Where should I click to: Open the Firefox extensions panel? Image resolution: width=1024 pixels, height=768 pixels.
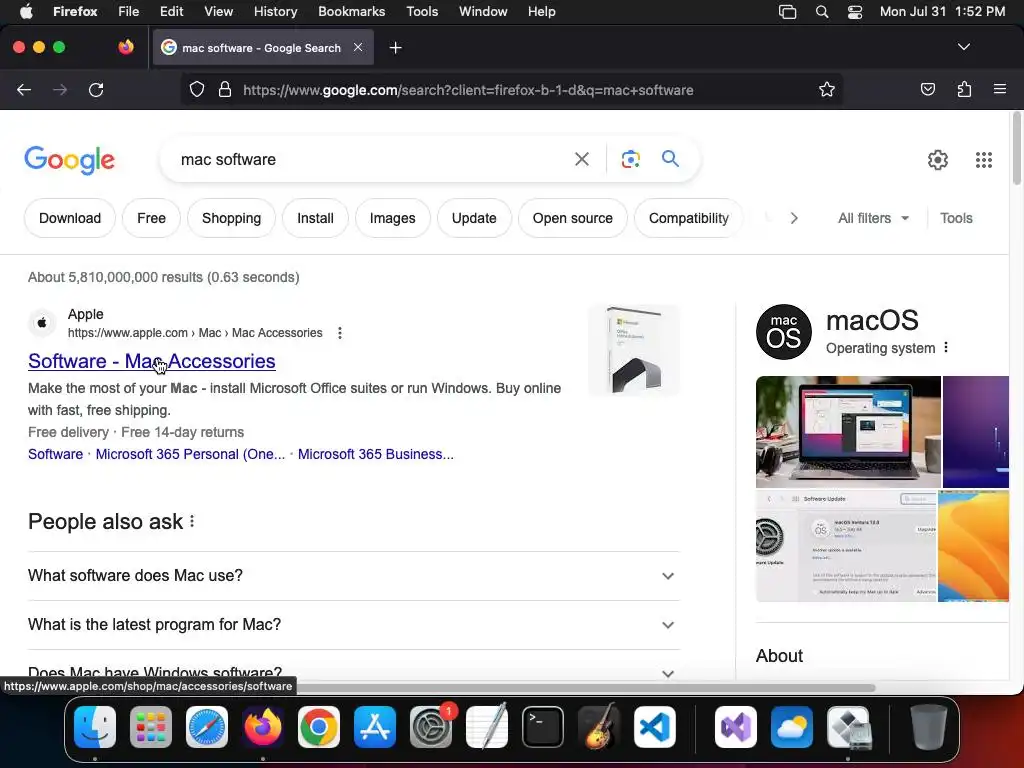click(x=964, y=90)
